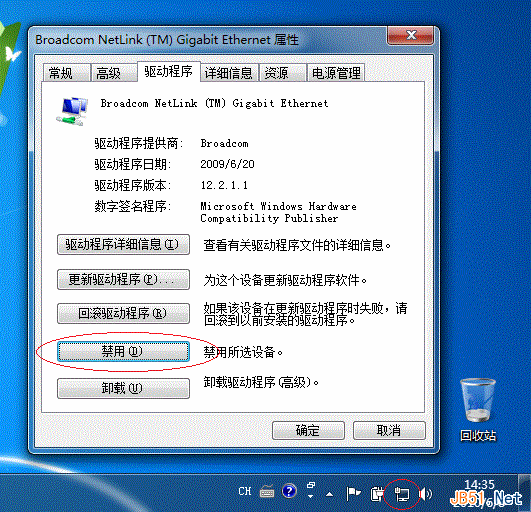Viewport: 531px width, 512px height.
Task: Switch to the 资源 tab
Action: click(282, 73)
